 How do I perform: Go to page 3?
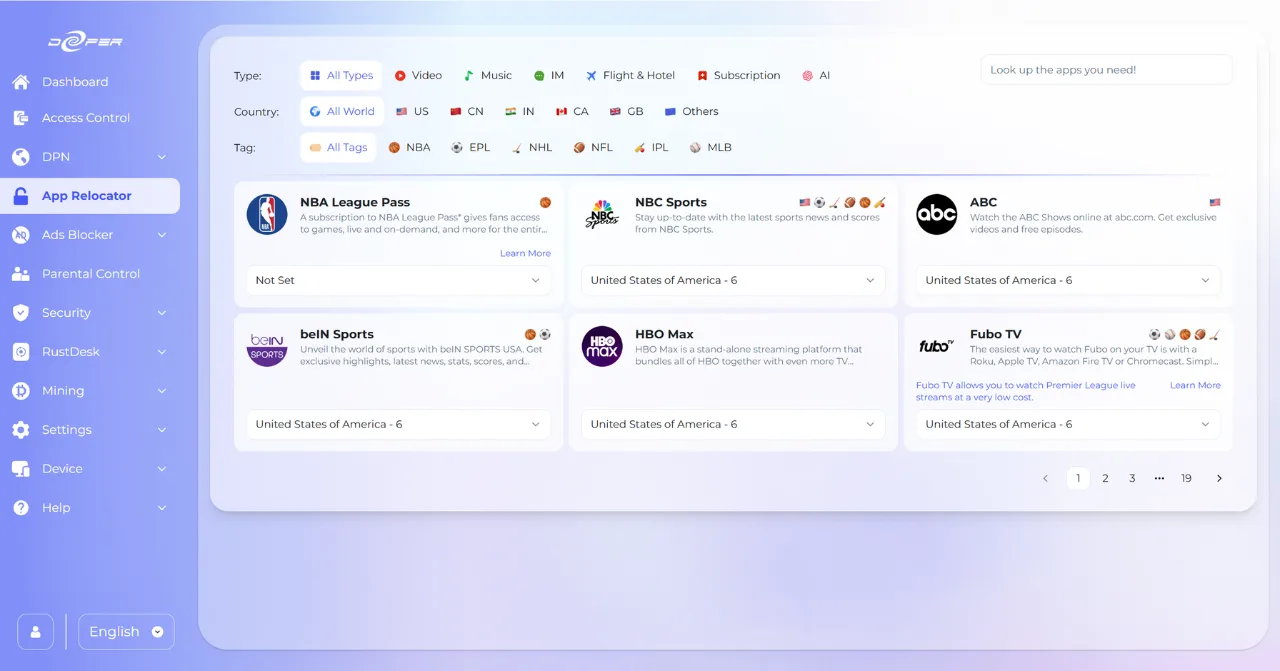[1132, 478]
